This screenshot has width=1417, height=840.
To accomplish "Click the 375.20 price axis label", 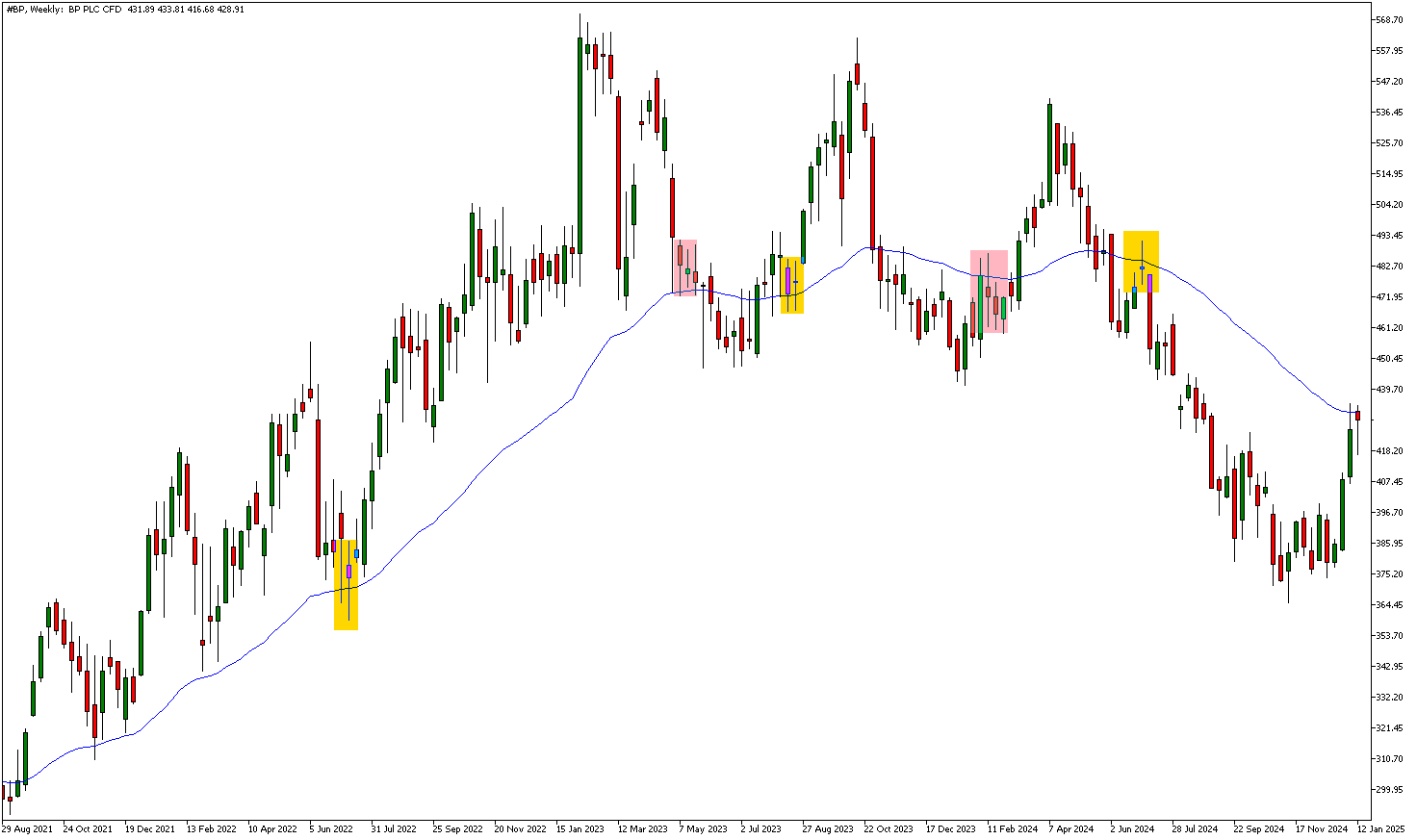I will tap(1390, 574).
